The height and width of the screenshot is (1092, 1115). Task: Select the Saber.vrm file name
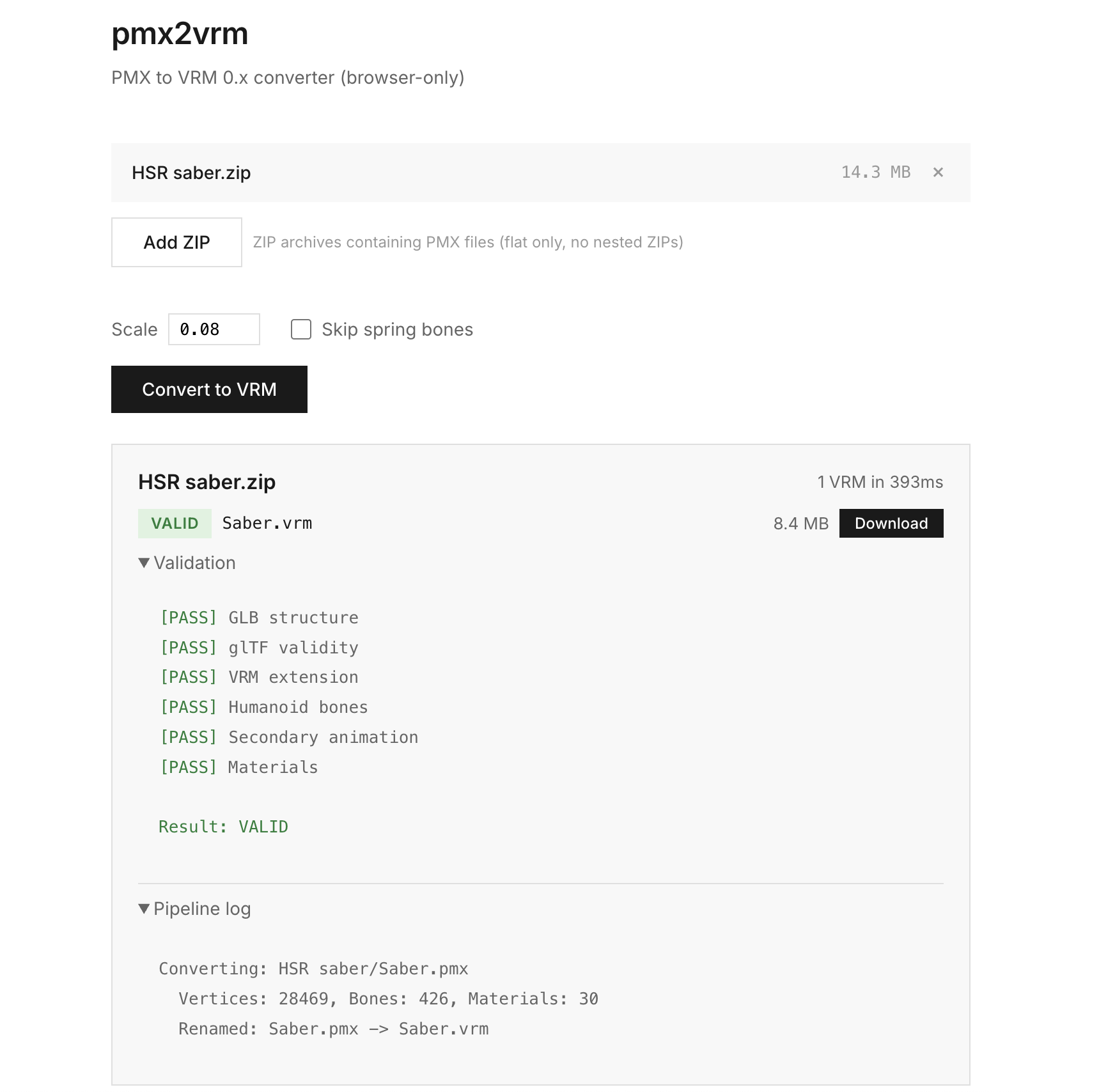pos(267,522)
